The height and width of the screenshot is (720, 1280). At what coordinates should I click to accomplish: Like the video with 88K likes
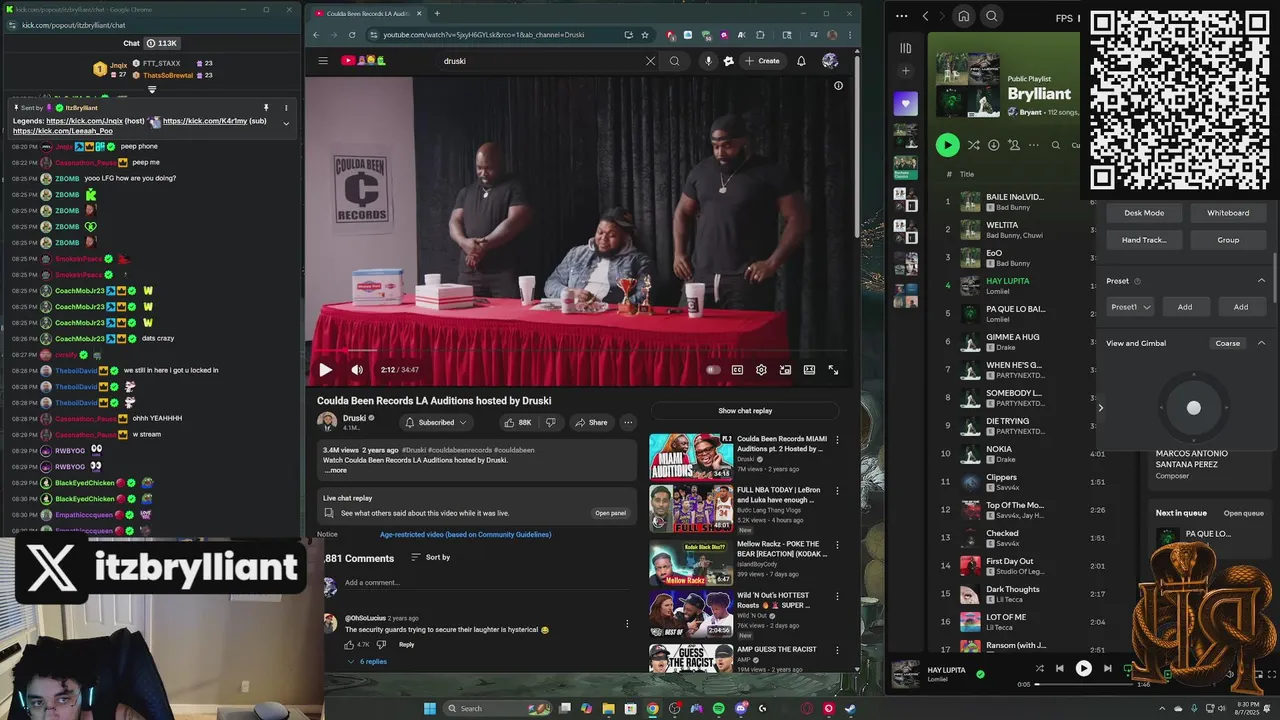click(x=518, y=422)
